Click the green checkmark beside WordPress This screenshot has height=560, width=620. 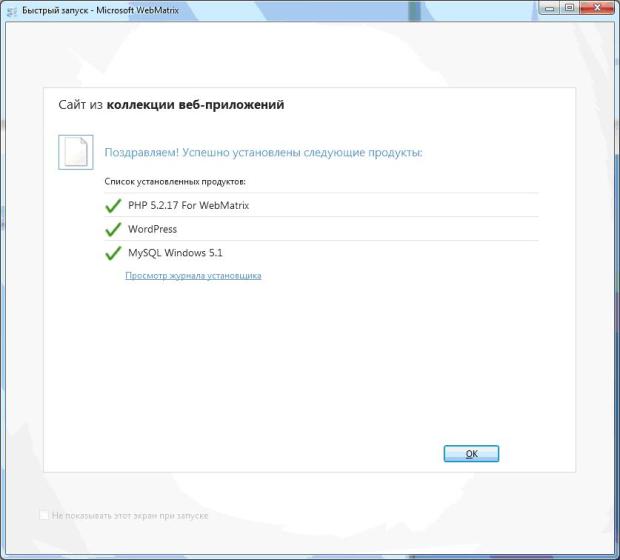pyautogui.click(x=113, y=229)
